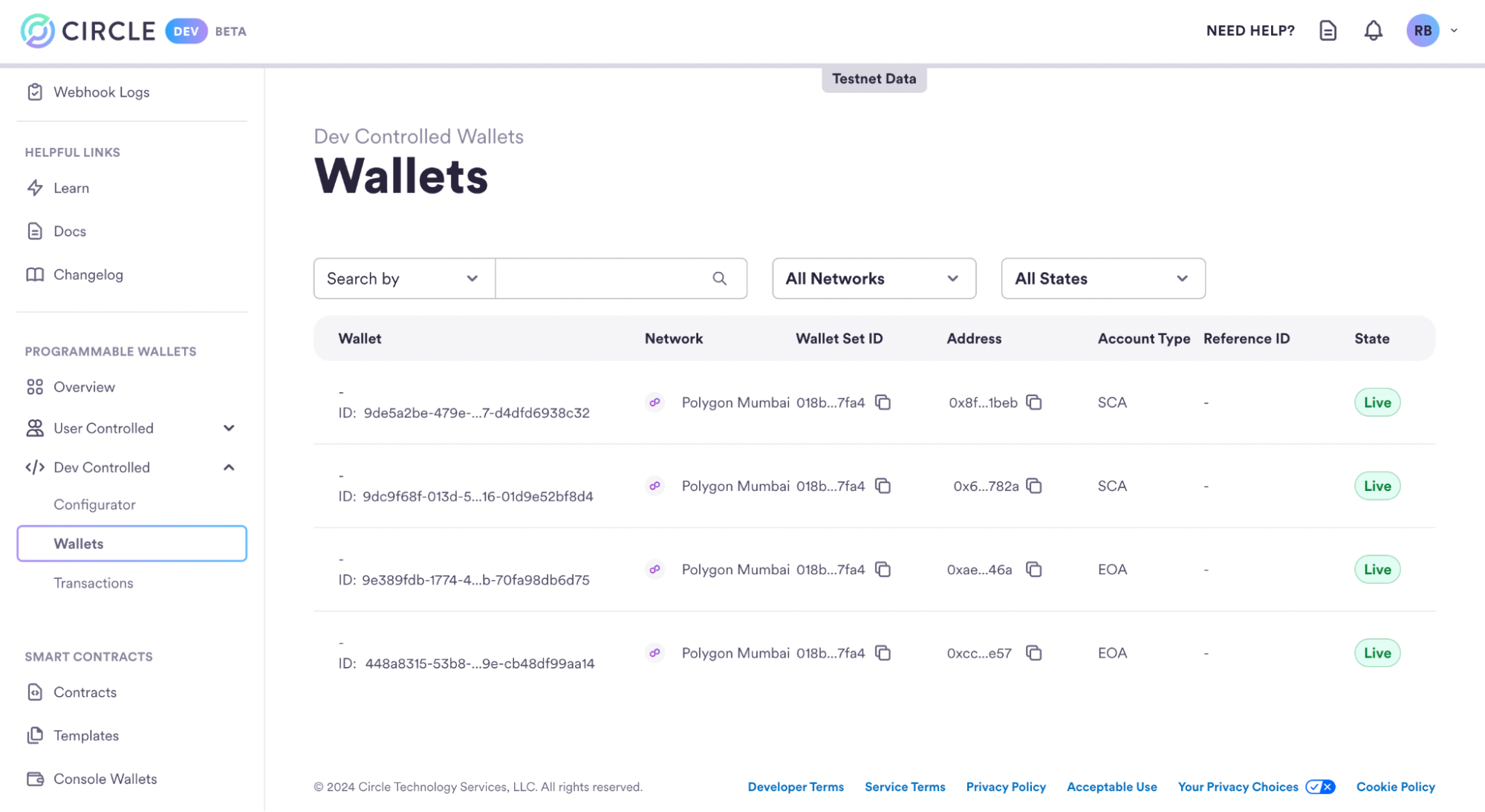The height and width of the screenshot is (812, 1485).
Task: Click the Console Wallets wallet icon
Action: click(35, 779)
